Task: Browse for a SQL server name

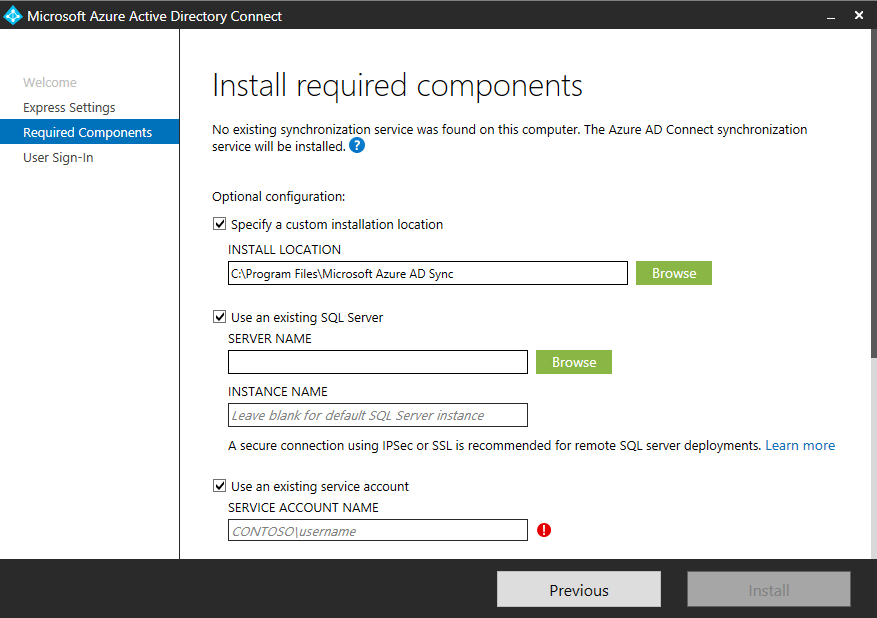Action: [x=573, y=362]
